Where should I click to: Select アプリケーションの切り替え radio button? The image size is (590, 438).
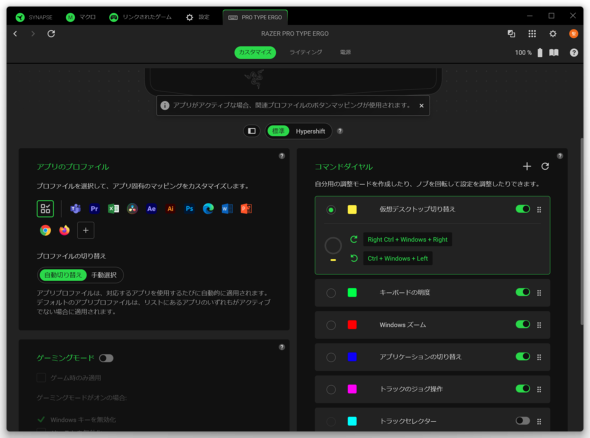click(331, 357)
